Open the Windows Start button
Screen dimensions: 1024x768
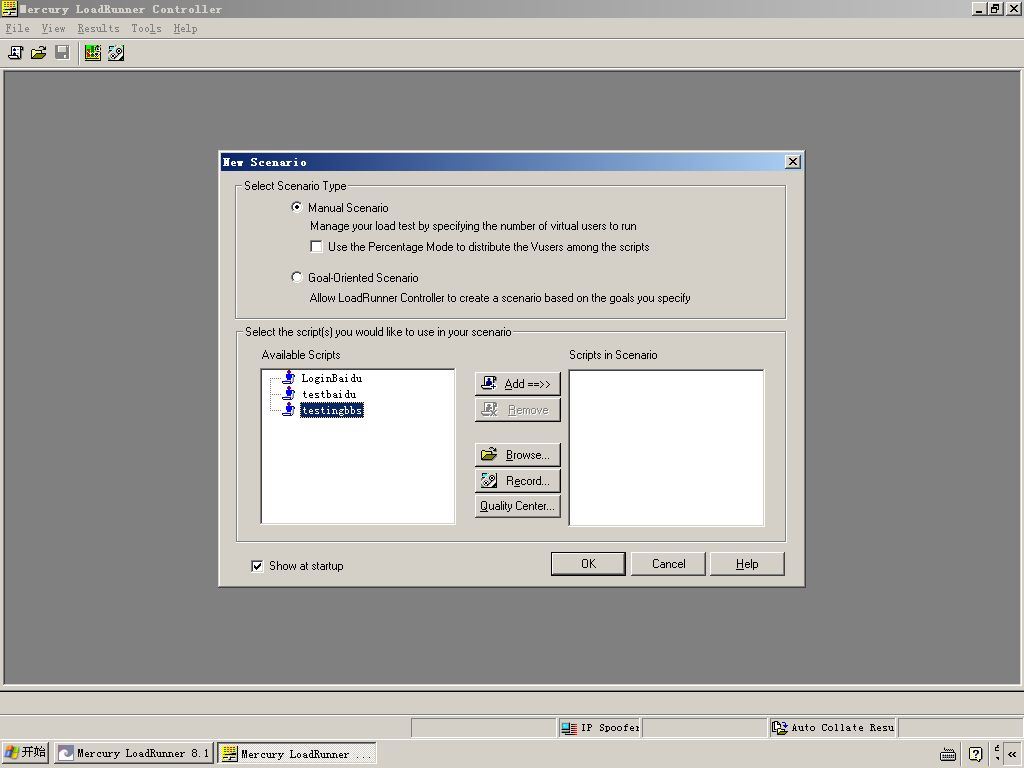(25, 753)
